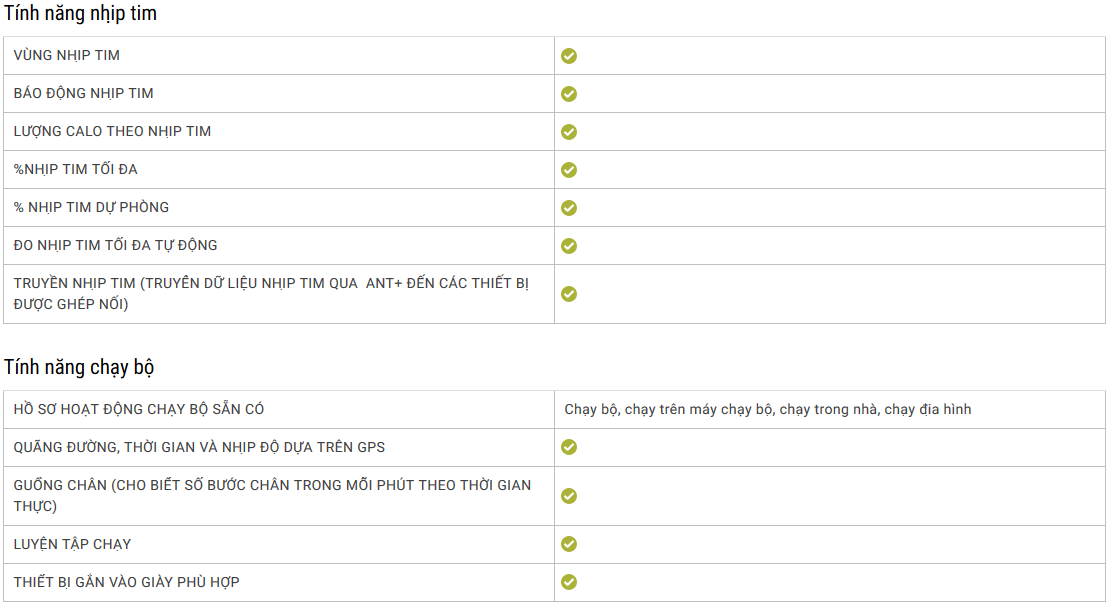Select the checkmark for LUYỆN TẬP CHẠY

tap(568, 544)
